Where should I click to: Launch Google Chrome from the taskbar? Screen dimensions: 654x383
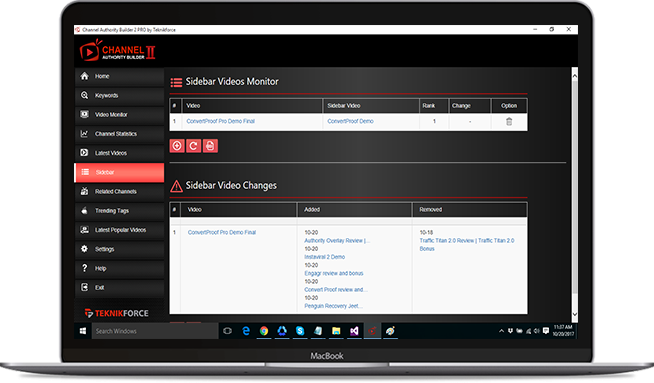click(264, 331)
